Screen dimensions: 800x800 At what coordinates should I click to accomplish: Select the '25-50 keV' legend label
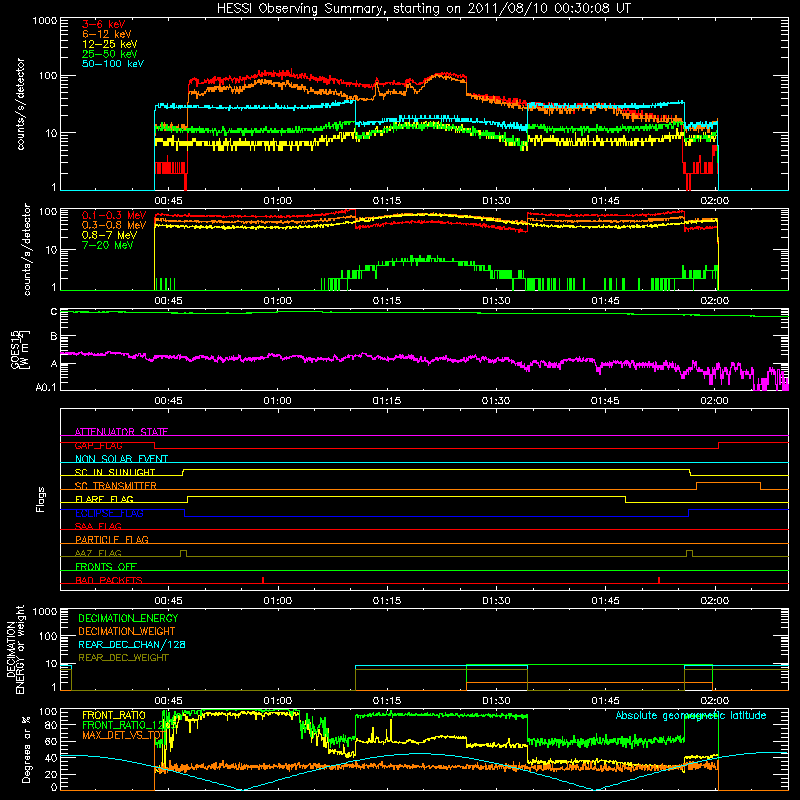(110, 54)
